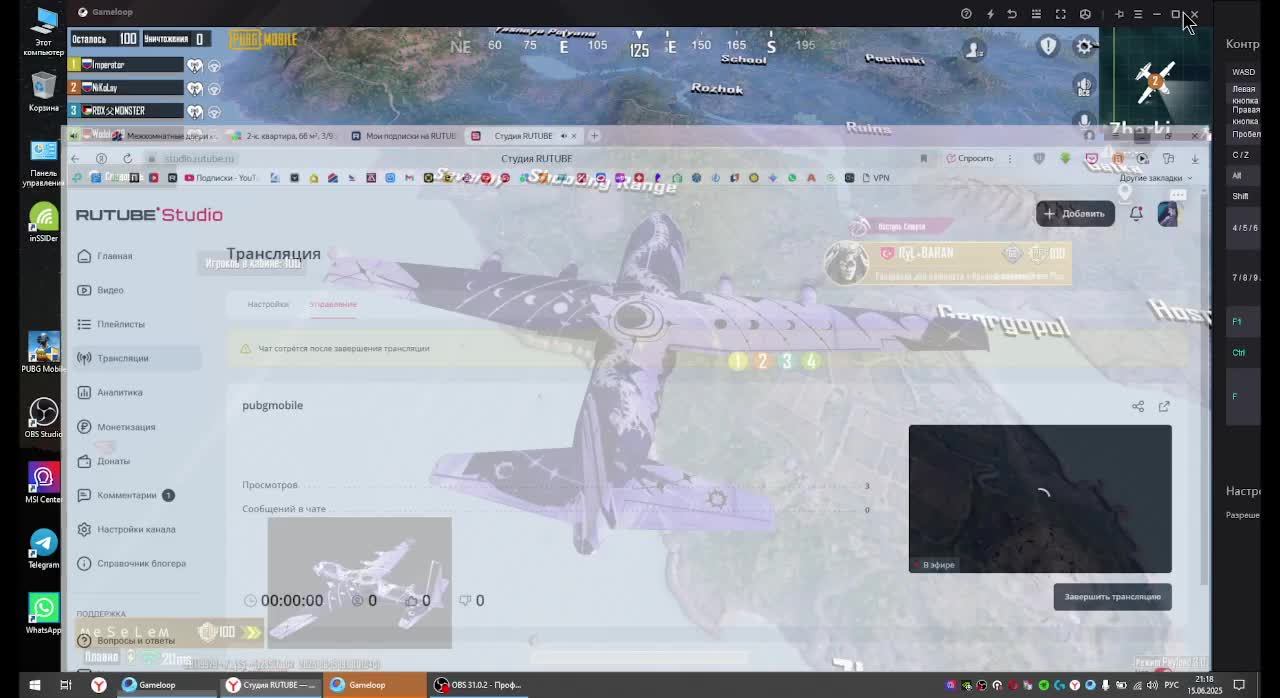This screenshot has width=1280, height=698.
Task: Click the browser back arrow
Action: pos(75,159)
